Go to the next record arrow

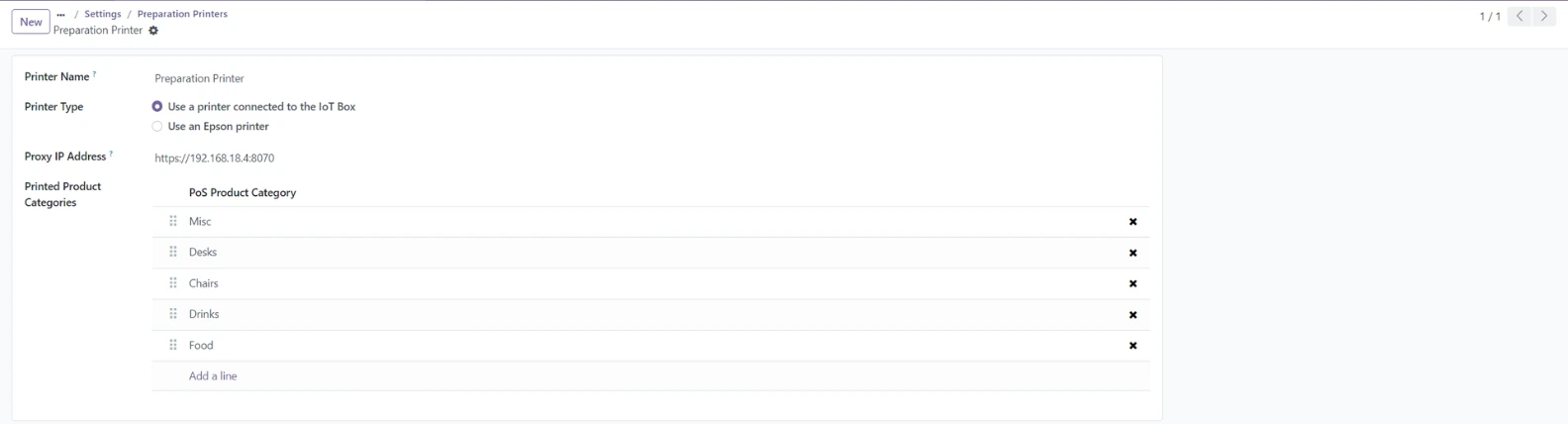tap(1543, 16)
